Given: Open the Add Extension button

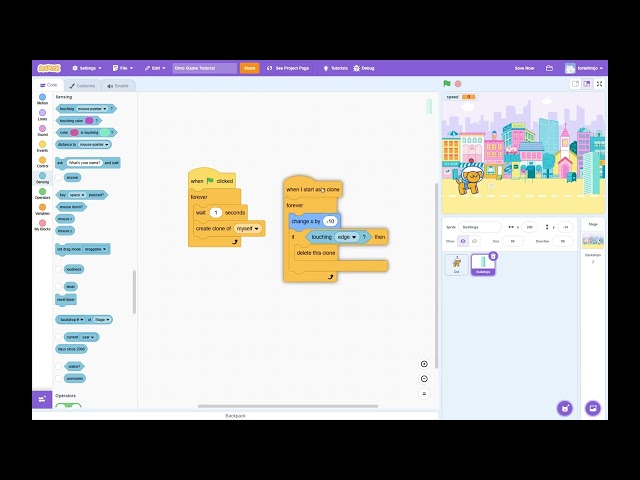Looking at the screenshot, I should coord(42,399).
